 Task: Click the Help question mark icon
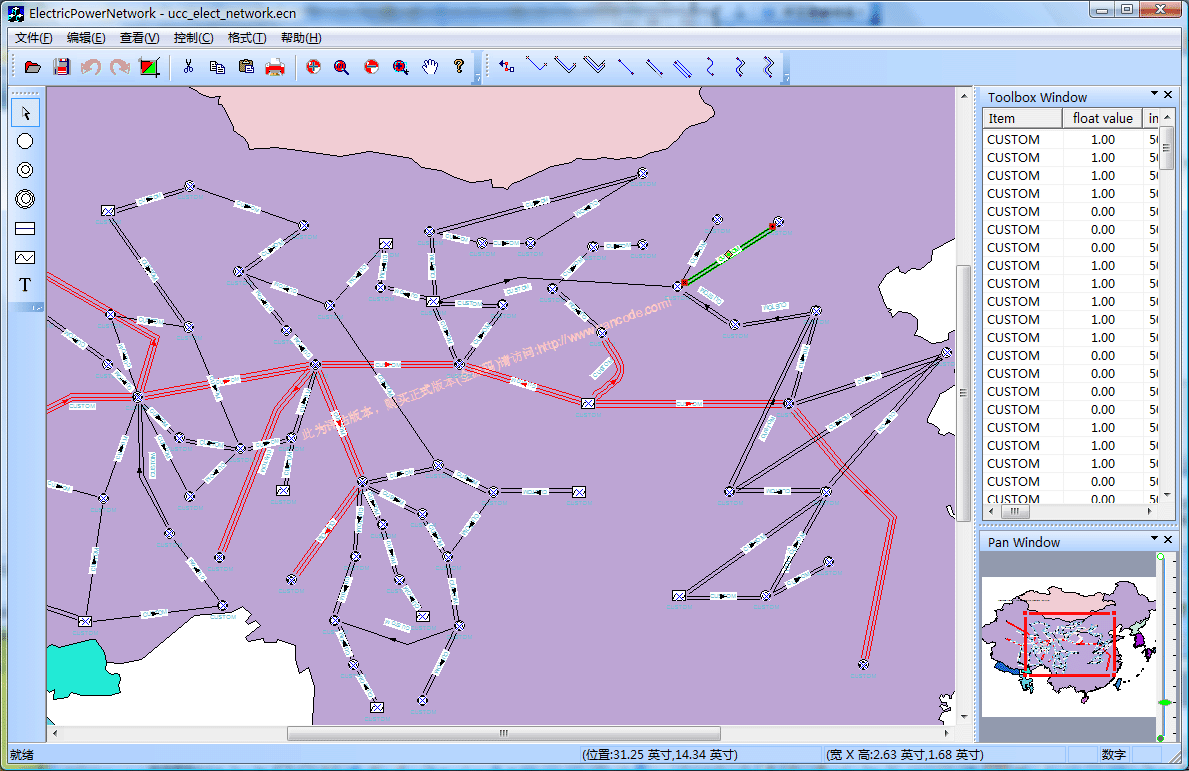click(459, 67)
